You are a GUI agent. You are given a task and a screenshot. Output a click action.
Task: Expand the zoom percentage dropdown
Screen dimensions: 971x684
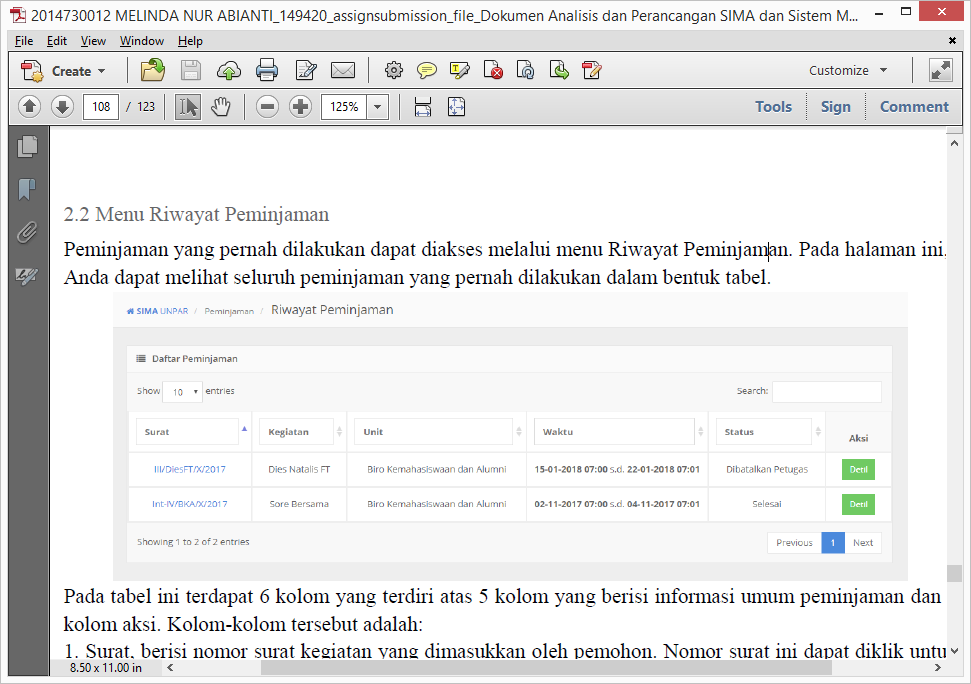[x=378, y=107]
